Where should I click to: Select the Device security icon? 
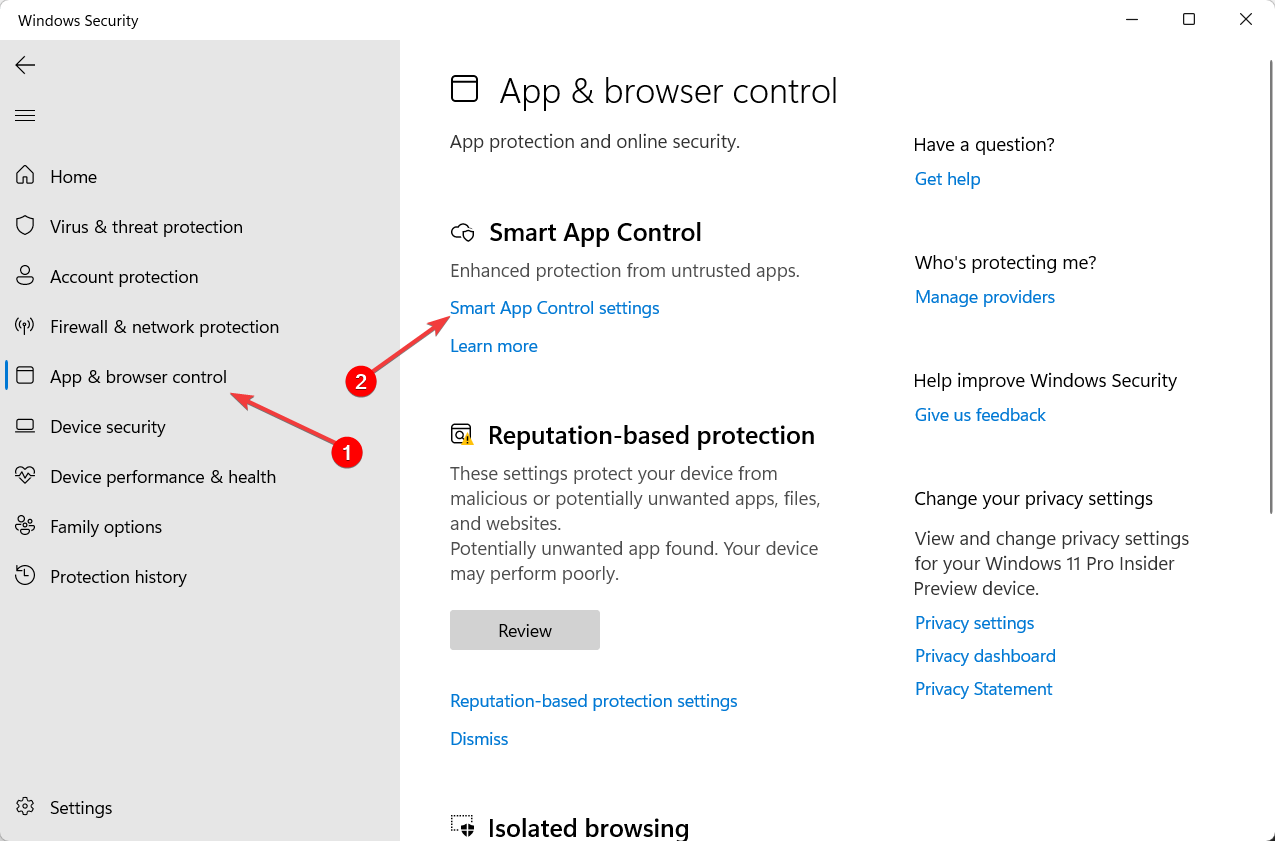pos(25,426)
